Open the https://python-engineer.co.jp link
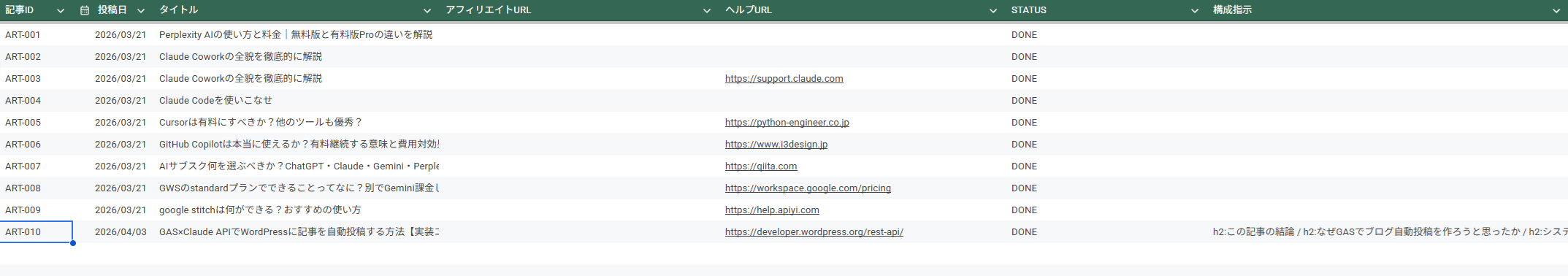 click(787, 123)
